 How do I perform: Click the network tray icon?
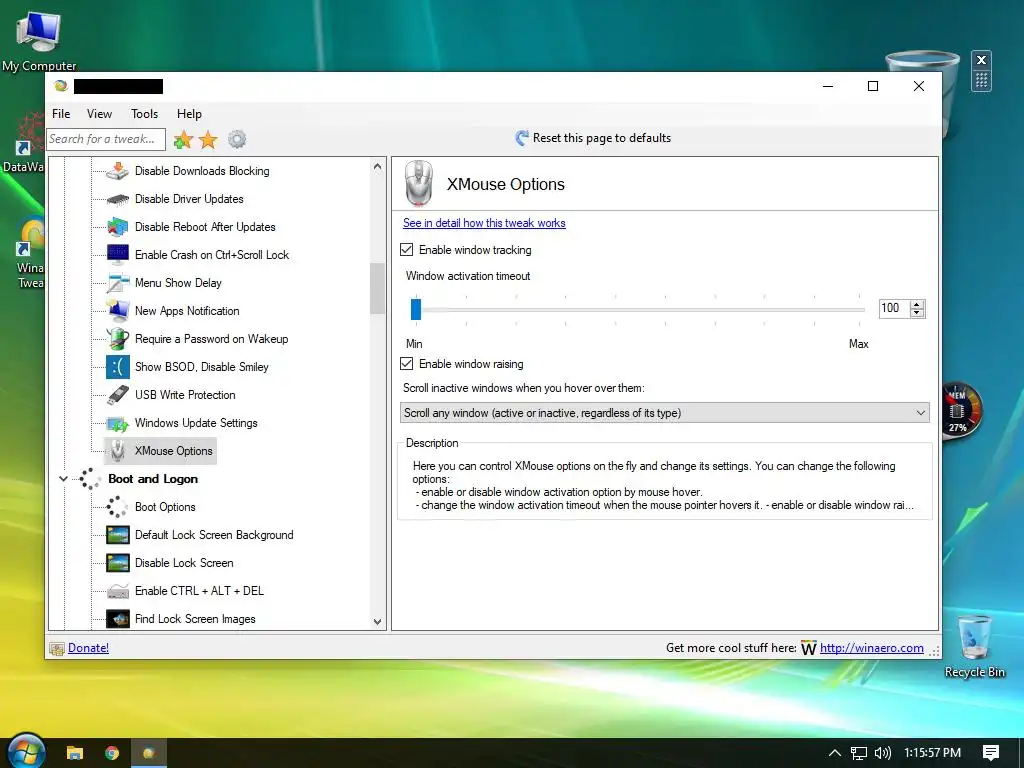tap(859, 753)
